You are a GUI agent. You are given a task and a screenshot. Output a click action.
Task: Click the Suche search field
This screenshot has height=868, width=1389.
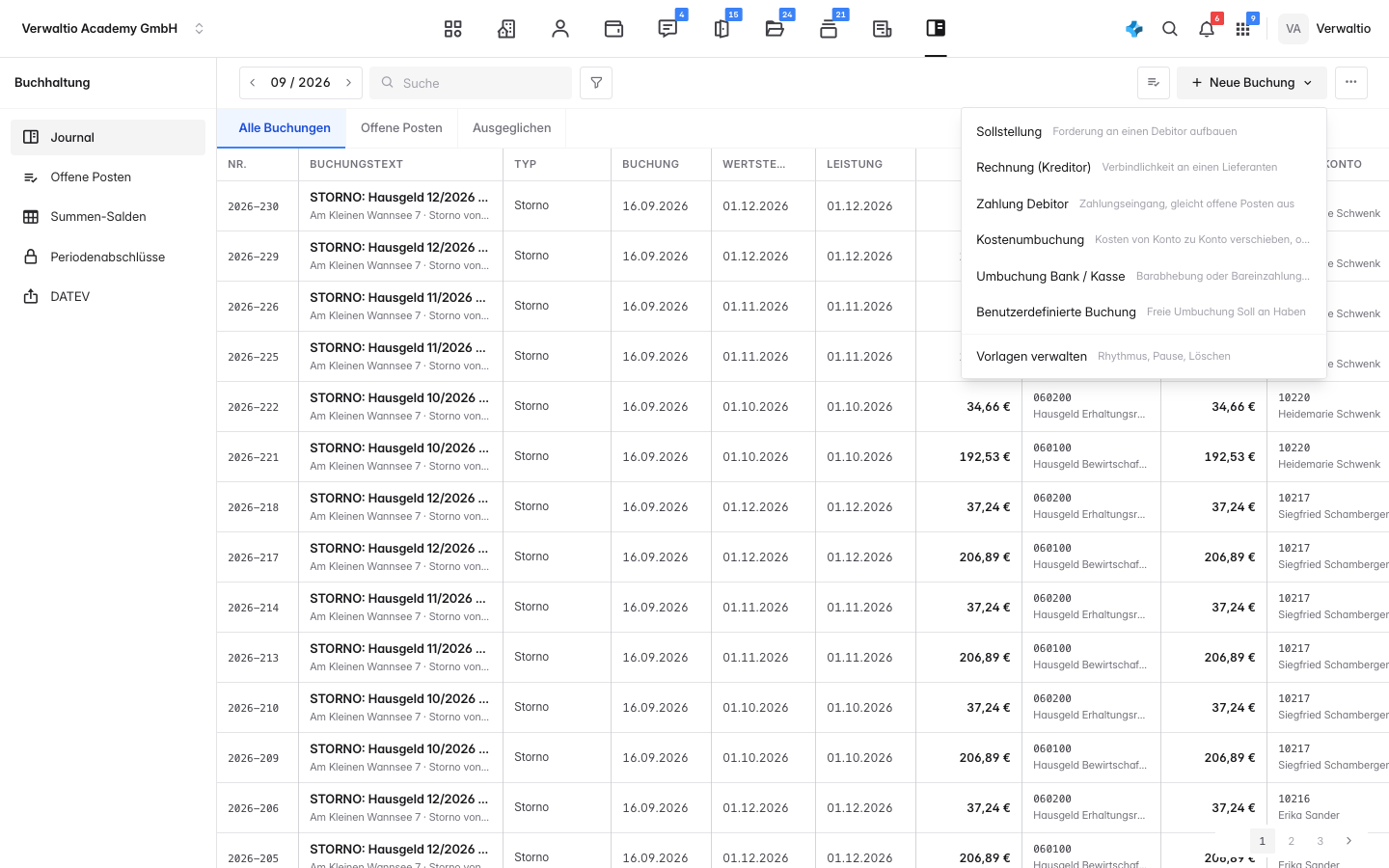(x=471, y=83)
